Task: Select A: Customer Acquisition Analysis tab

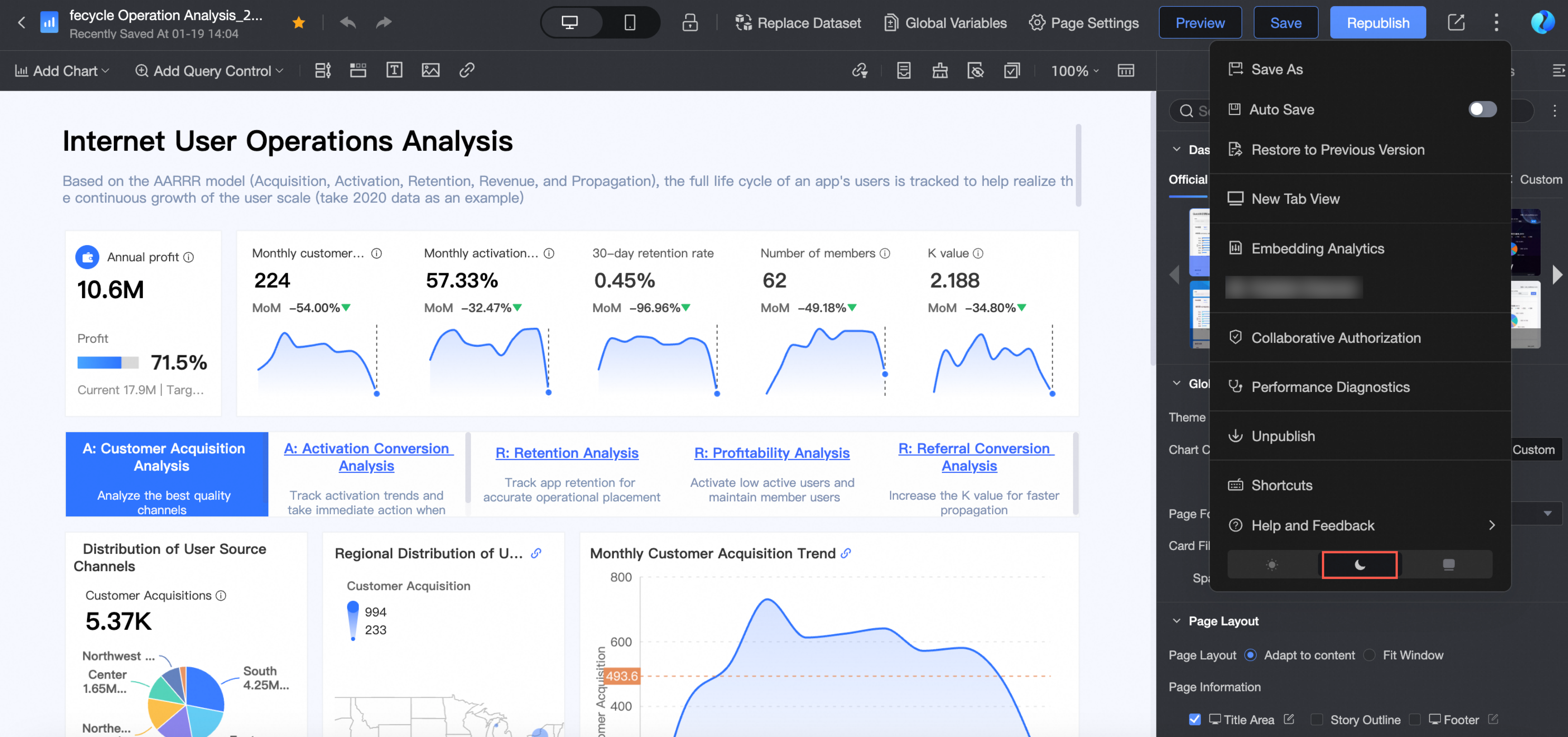Action: click(167, 475)
